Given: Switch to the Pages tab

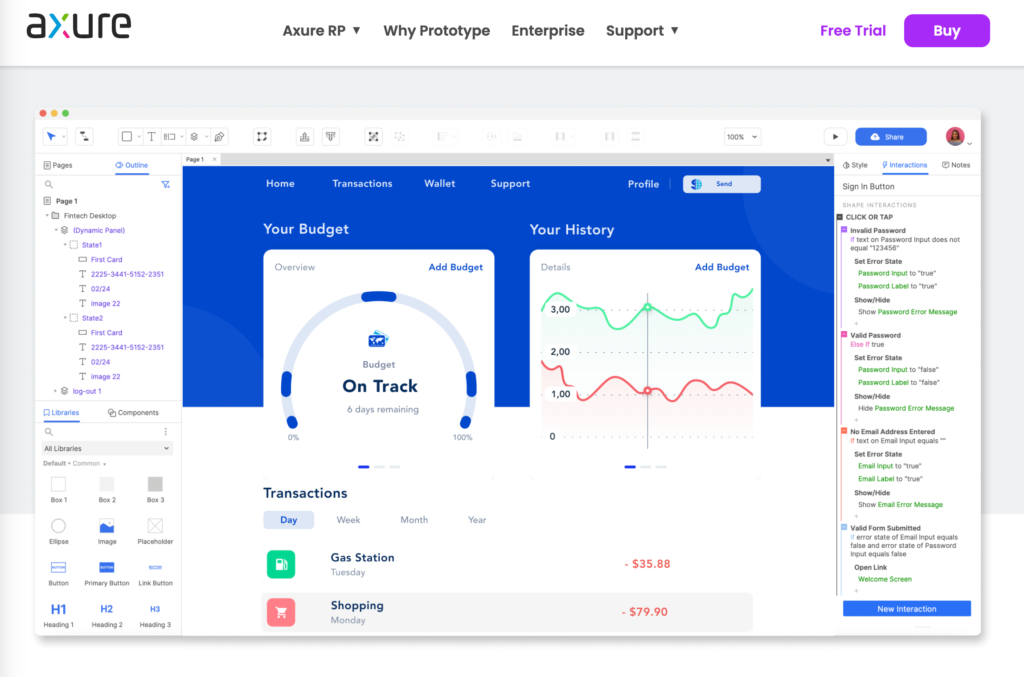Looking at the screenshot, I should [x=58, y=165].
